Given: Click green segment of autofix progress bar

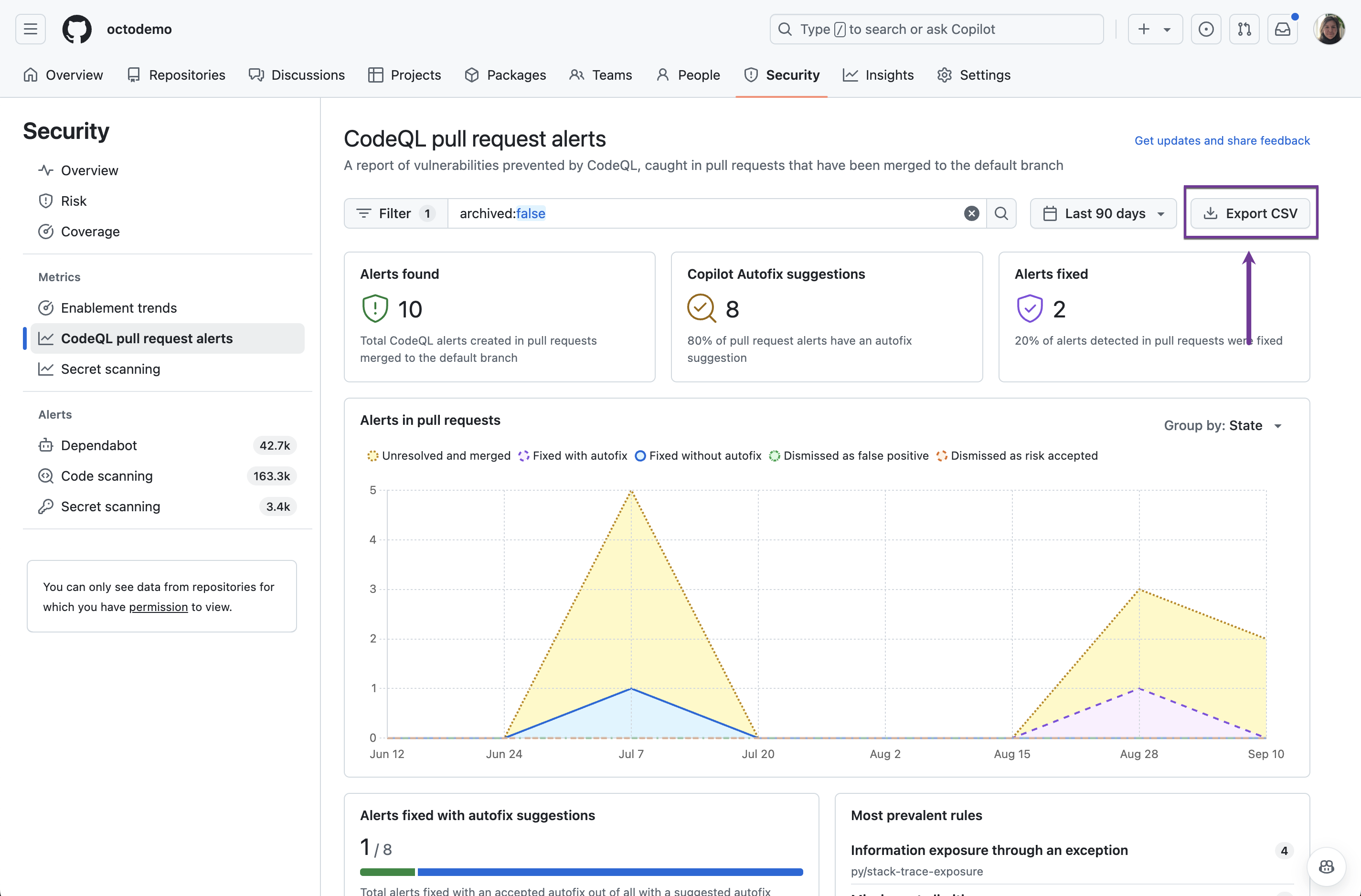Looking at the screenshot, I should [x=387, y=872].
